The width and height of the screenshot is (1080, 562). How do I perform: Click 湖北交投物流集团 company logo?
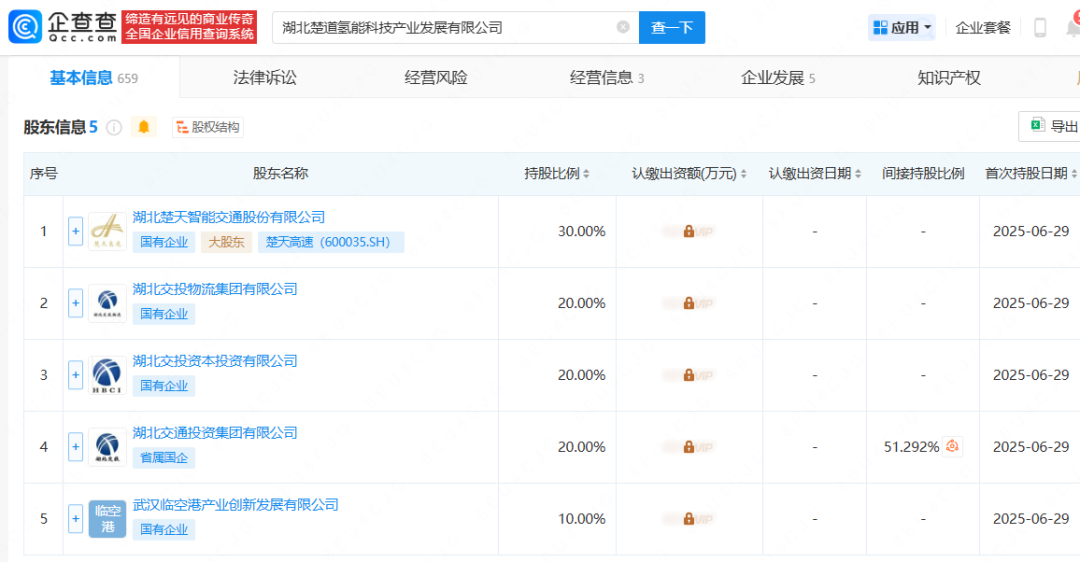tap(107, 303)
